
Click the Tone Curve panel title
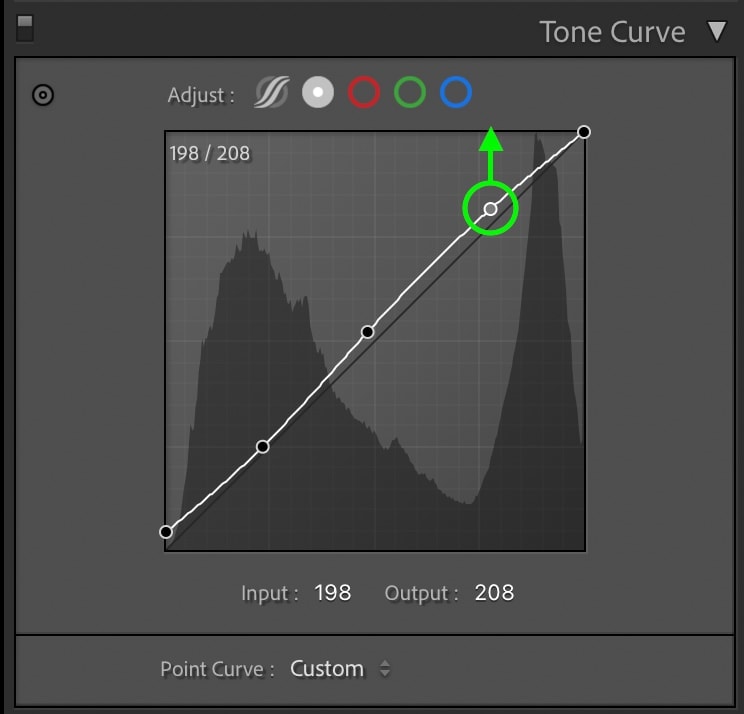613,32
